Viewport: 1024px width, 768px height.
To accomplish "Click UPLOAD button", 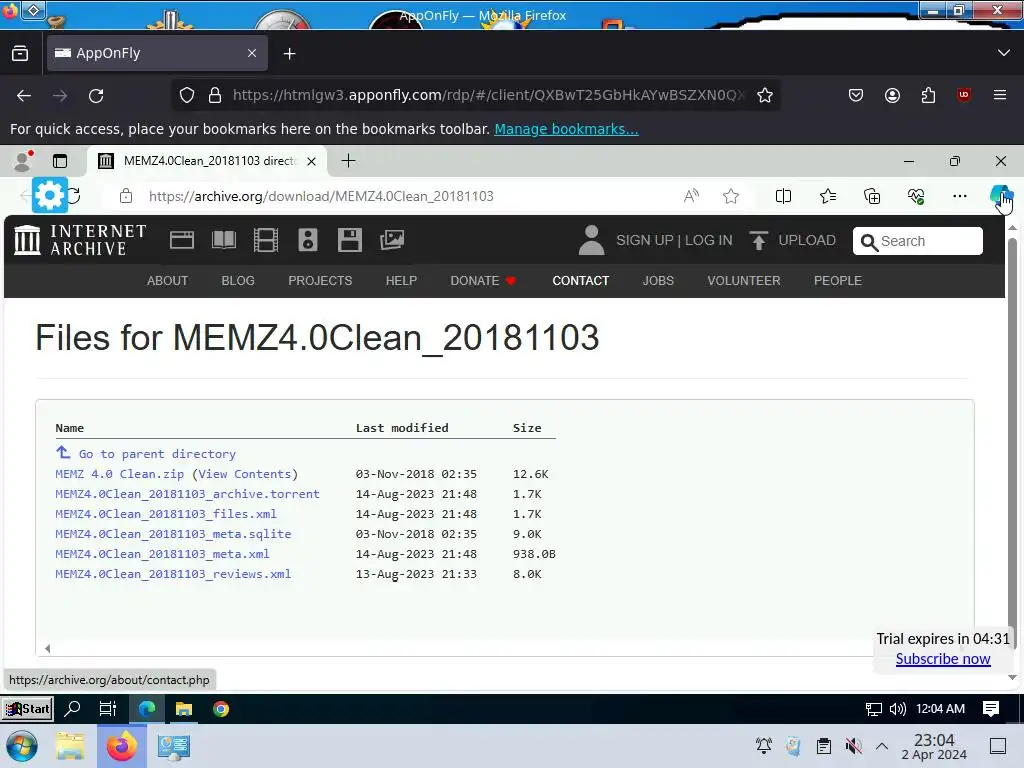I will tap(792, 240).
